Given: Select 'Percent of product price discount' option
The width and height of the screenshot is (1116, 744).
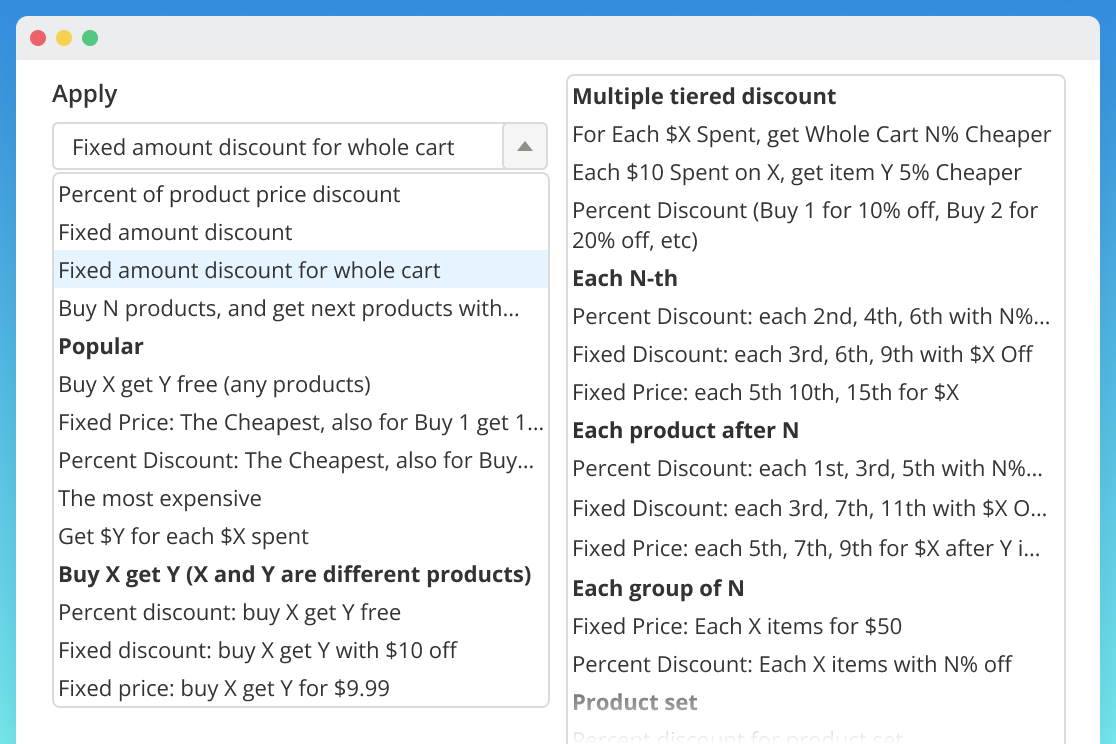Looking at the screenshot, I should 229,195.
